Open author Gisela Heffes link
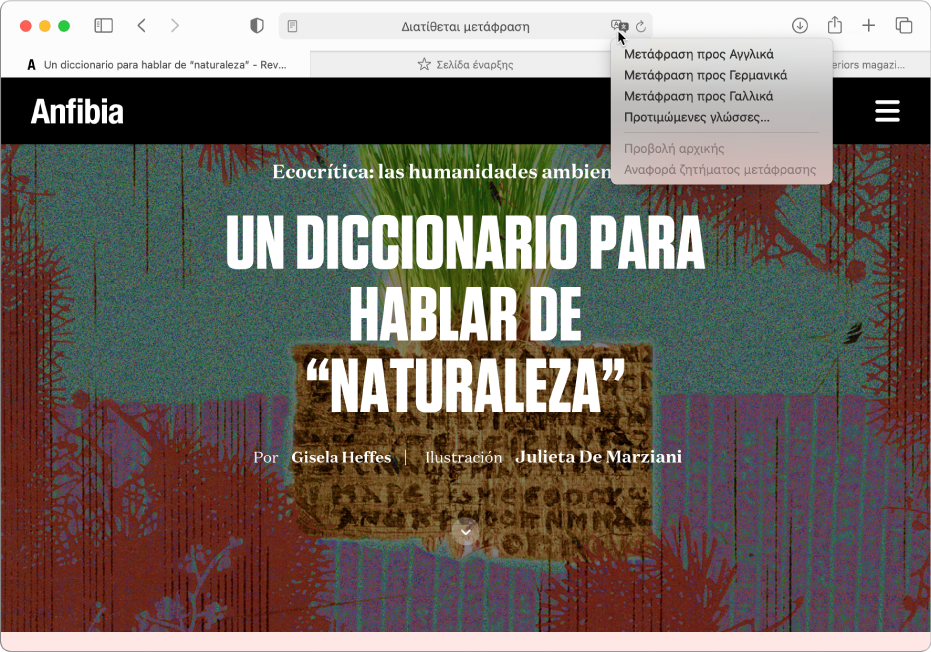 click(x=341, y=457)
